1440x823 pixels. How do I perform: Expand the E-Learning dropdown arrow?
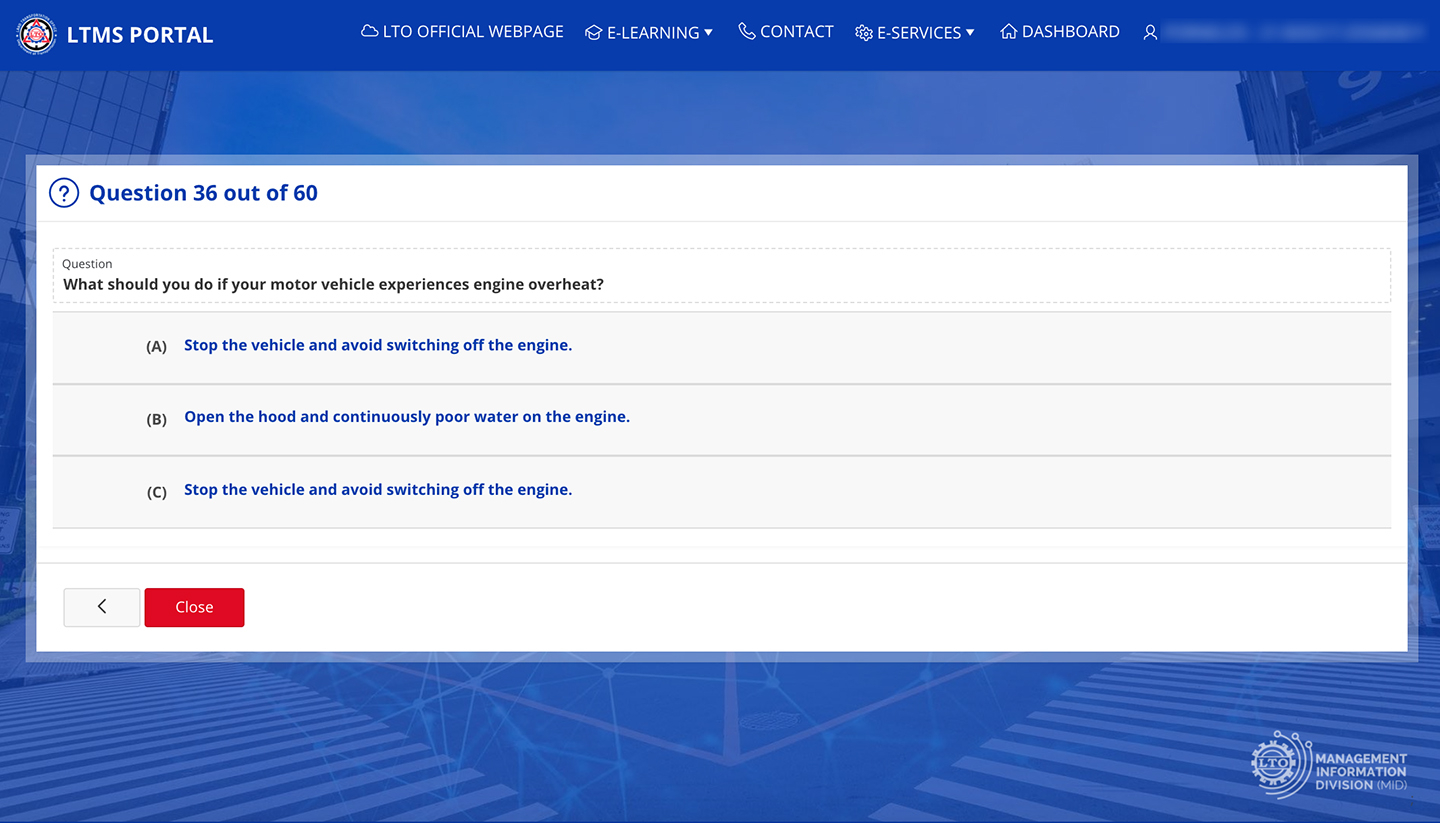coord(708,32)
